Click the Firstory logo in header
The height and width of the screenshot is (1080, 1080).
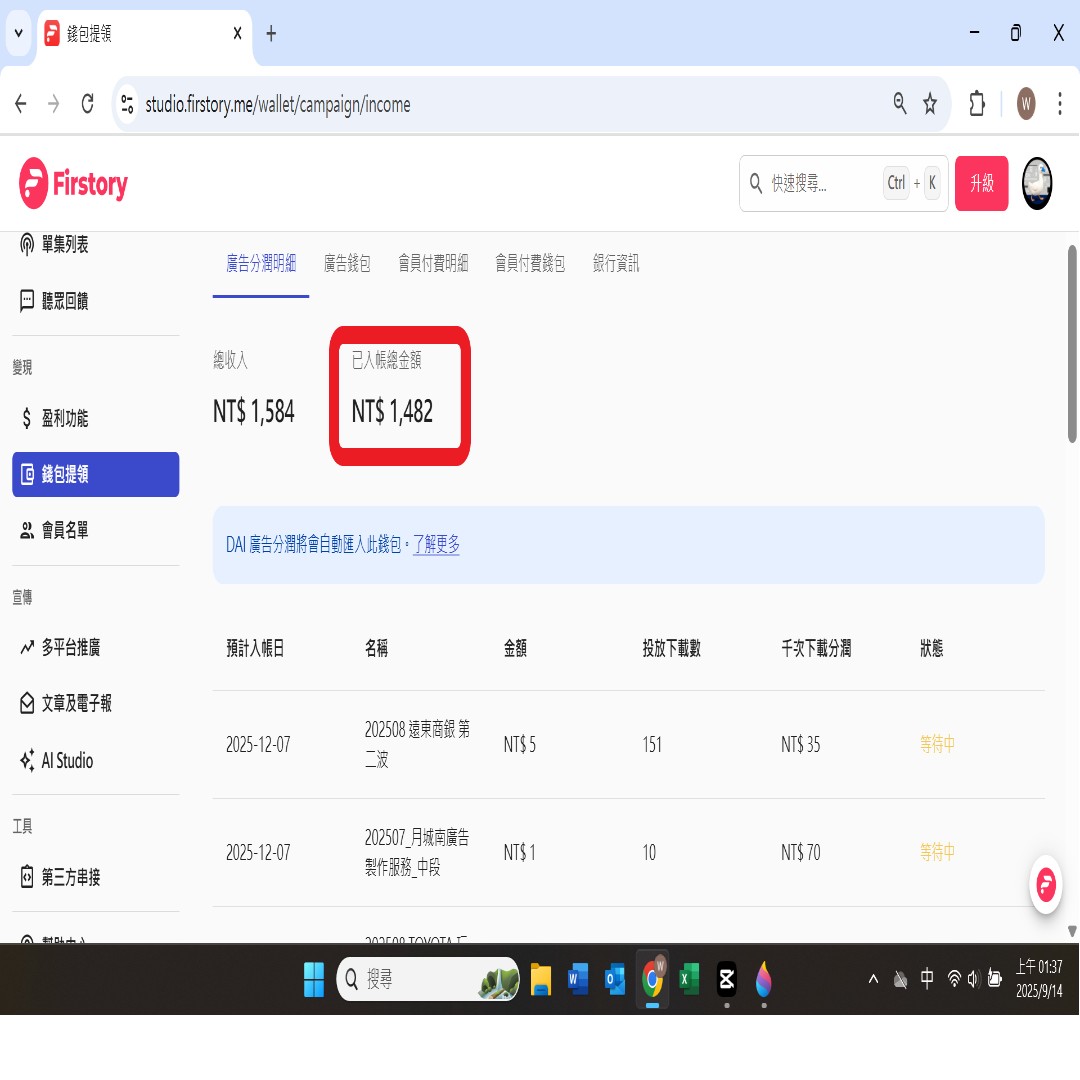(74, 184)
